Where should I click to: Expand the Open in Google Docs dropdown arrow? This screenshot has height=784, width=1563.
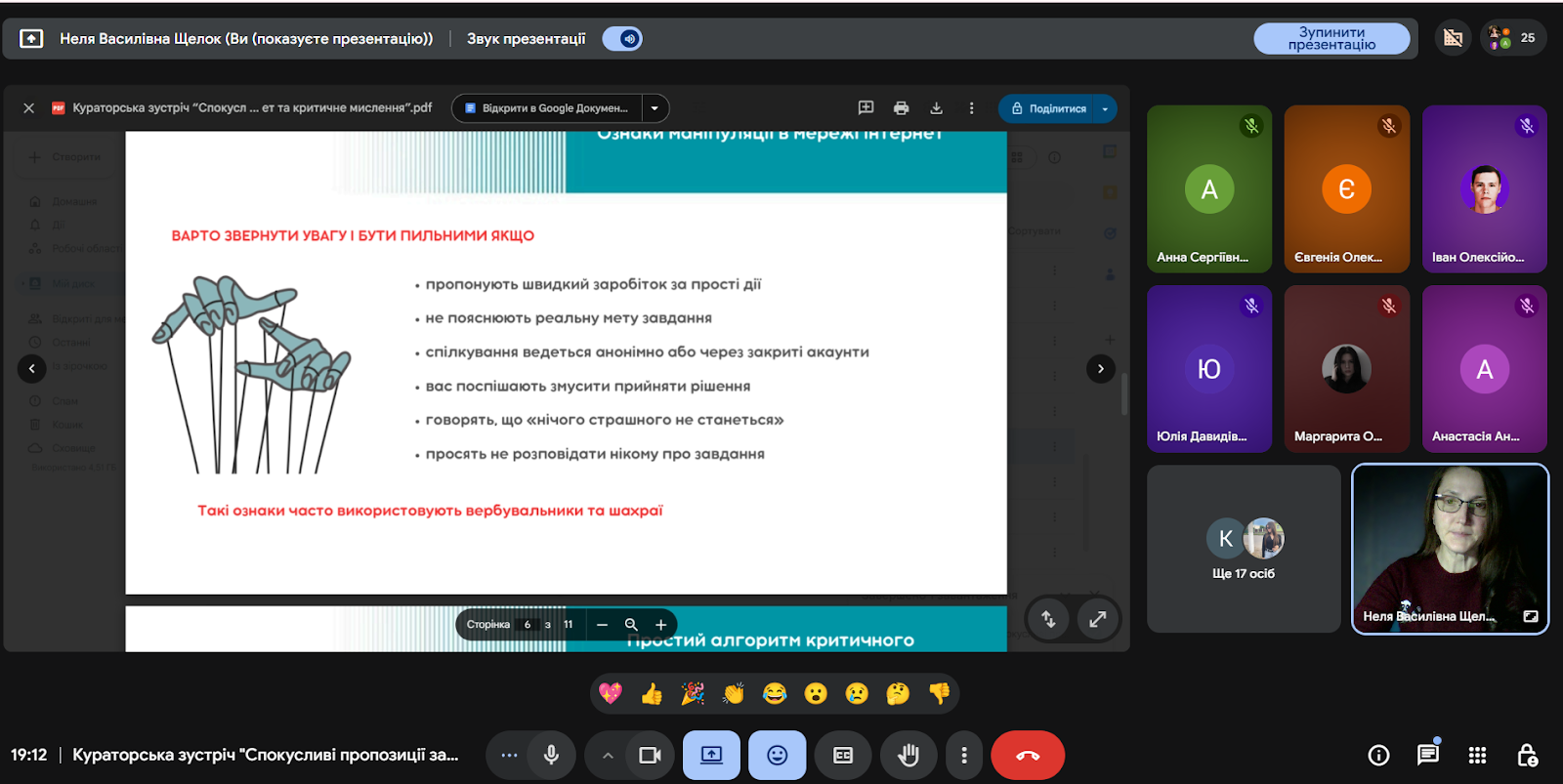click(655, 108)
